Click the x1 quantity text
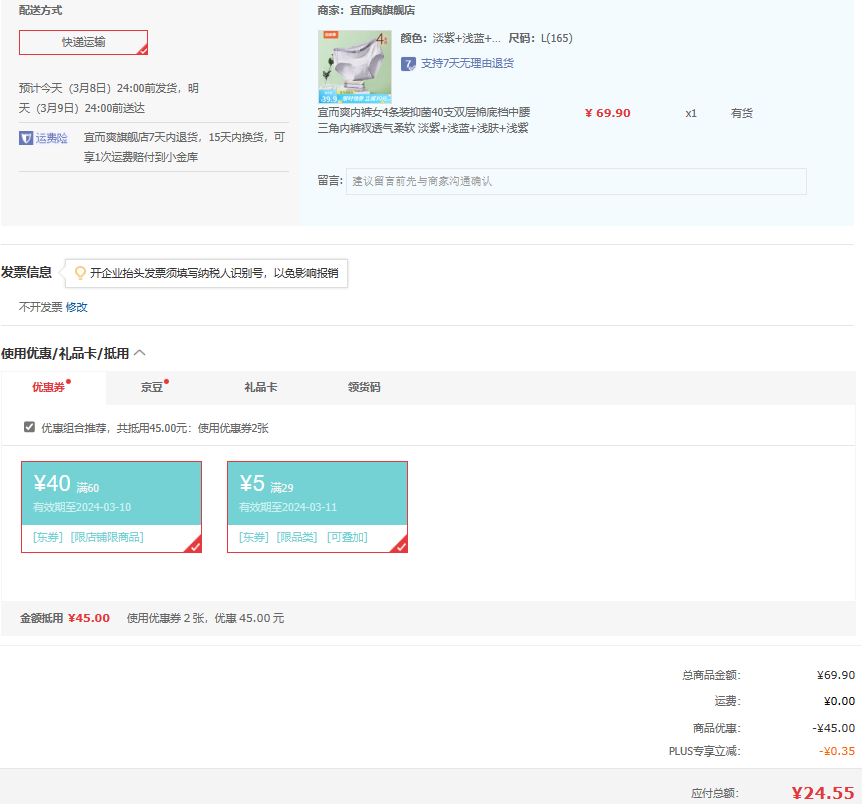The height and width of the screenshot is (804, 862). tap(691, 113)
